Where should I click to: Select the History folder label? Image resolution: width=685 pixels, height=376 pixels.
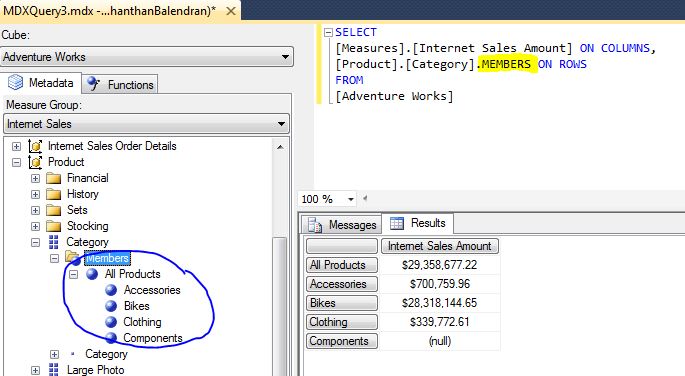[x=83, y=194]
